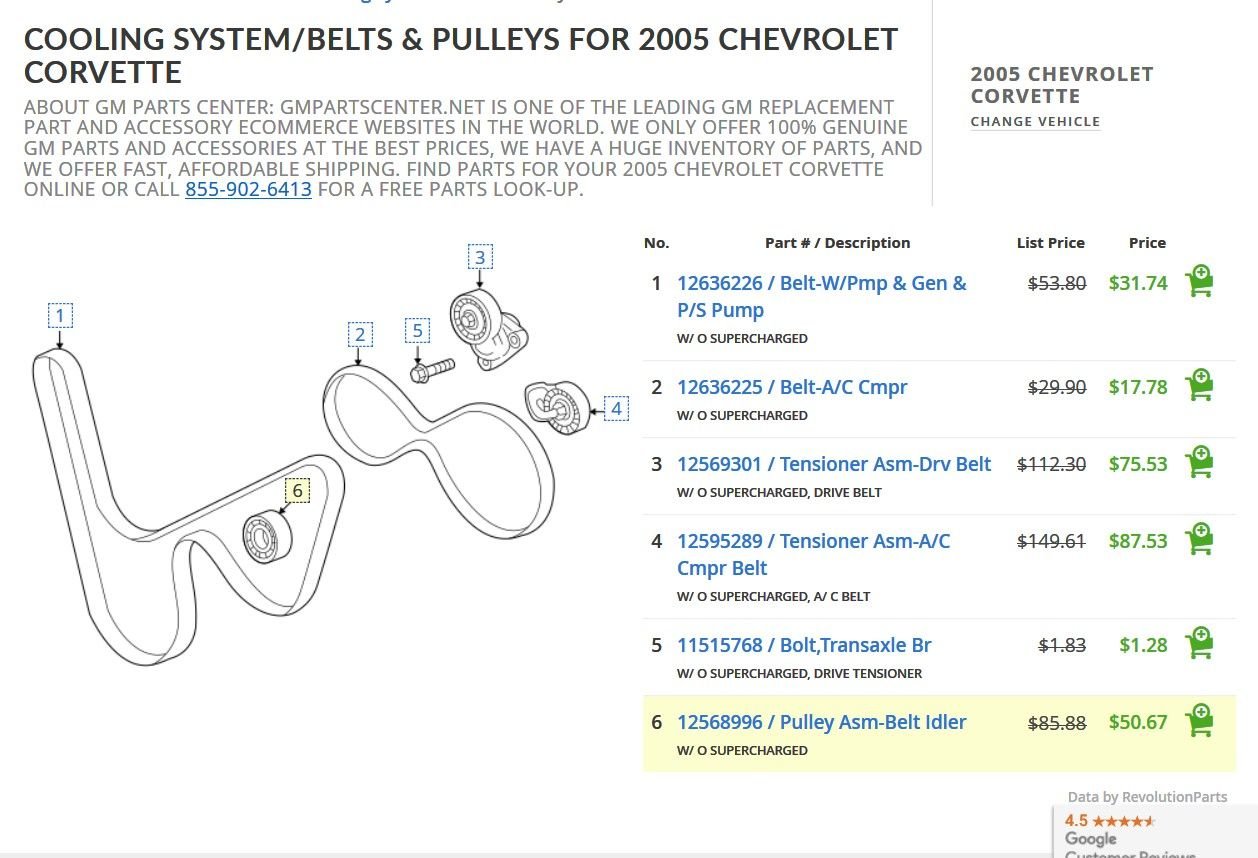The width and height of the screenshot is (1258, 858).
Task: Select diagram callout number 3
Action: click(480, 257)
